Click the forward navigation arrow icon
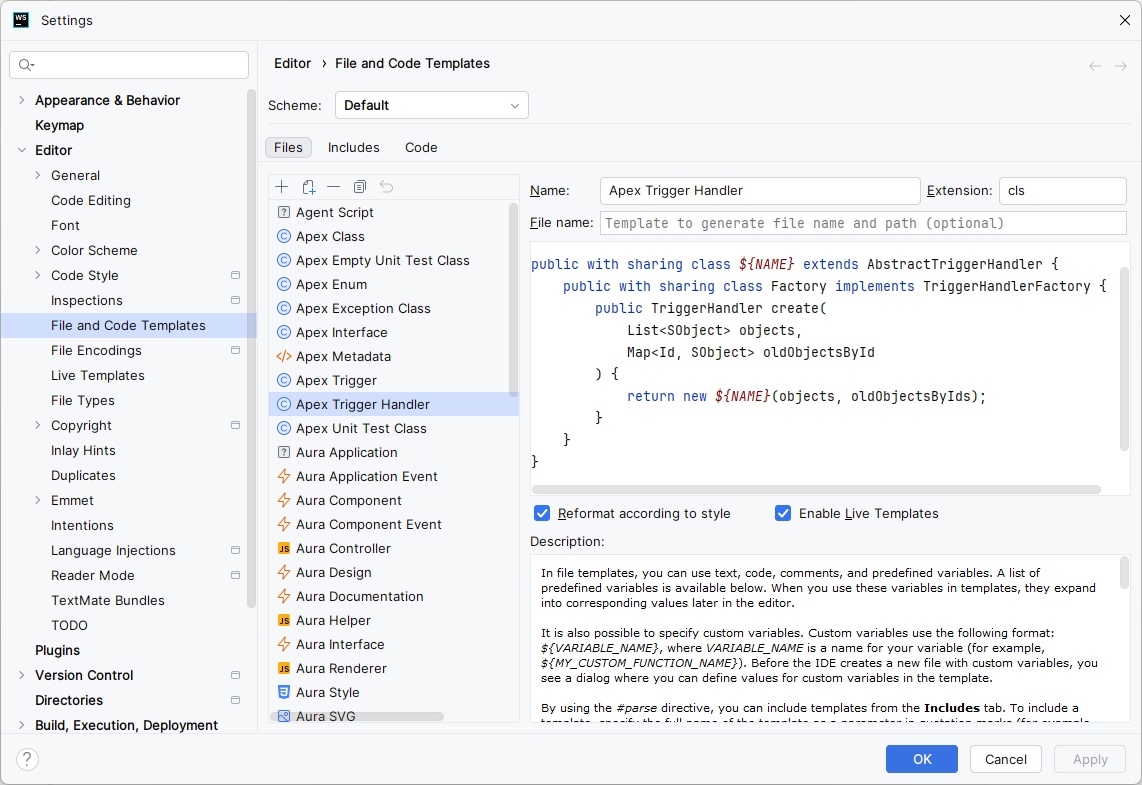This screenshot has width=1142, height=785. tap(1121, 66)
